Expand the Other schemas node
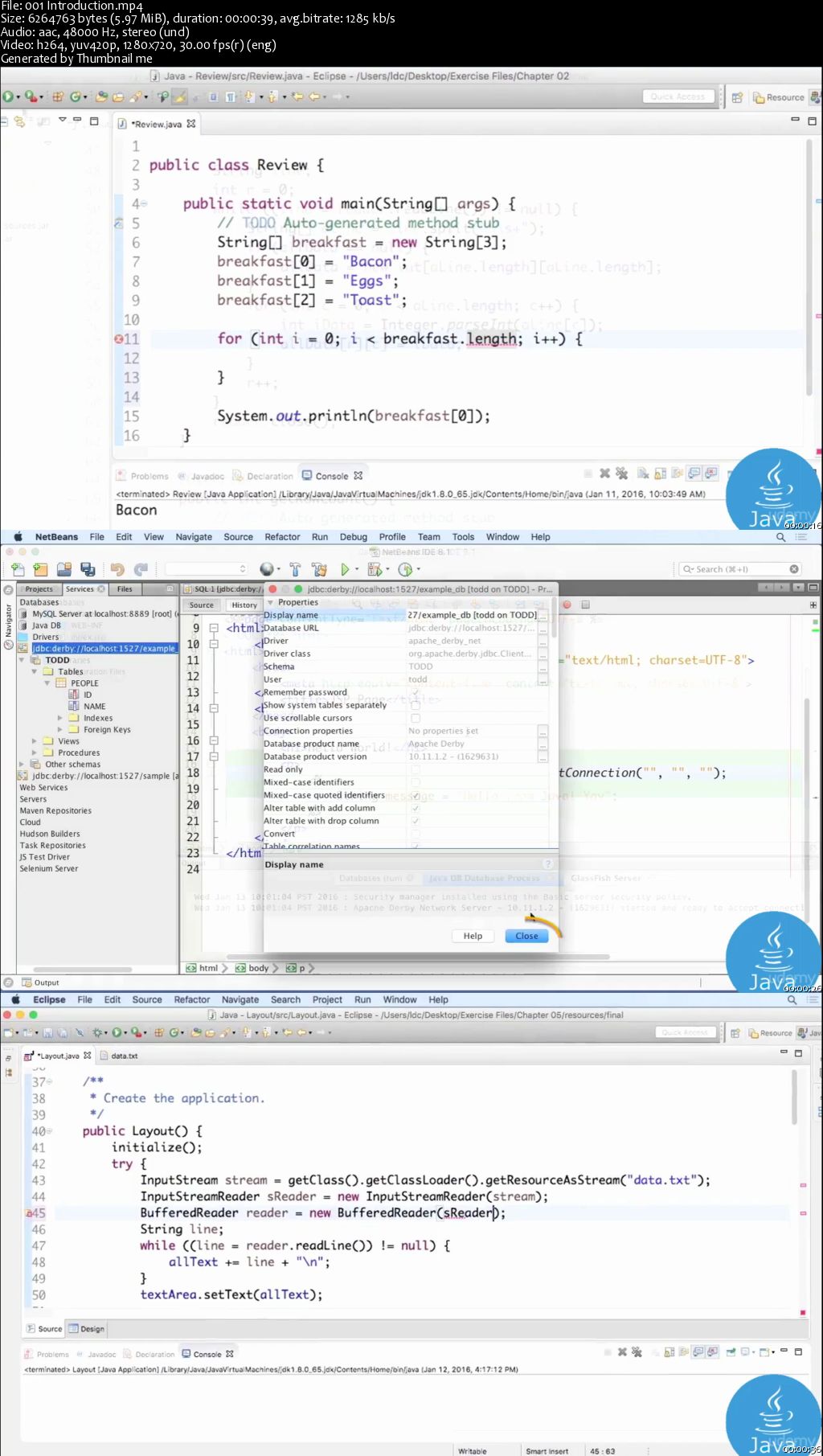Screen dimensions: 823x1456 (22, 765)
